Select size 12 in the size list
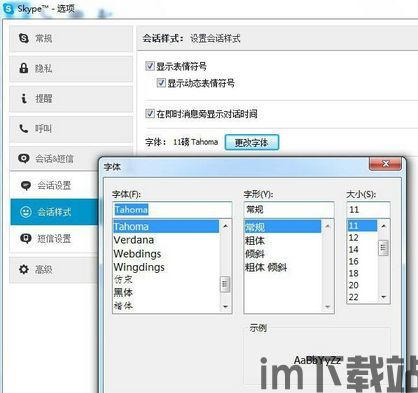 pos(362,238)
